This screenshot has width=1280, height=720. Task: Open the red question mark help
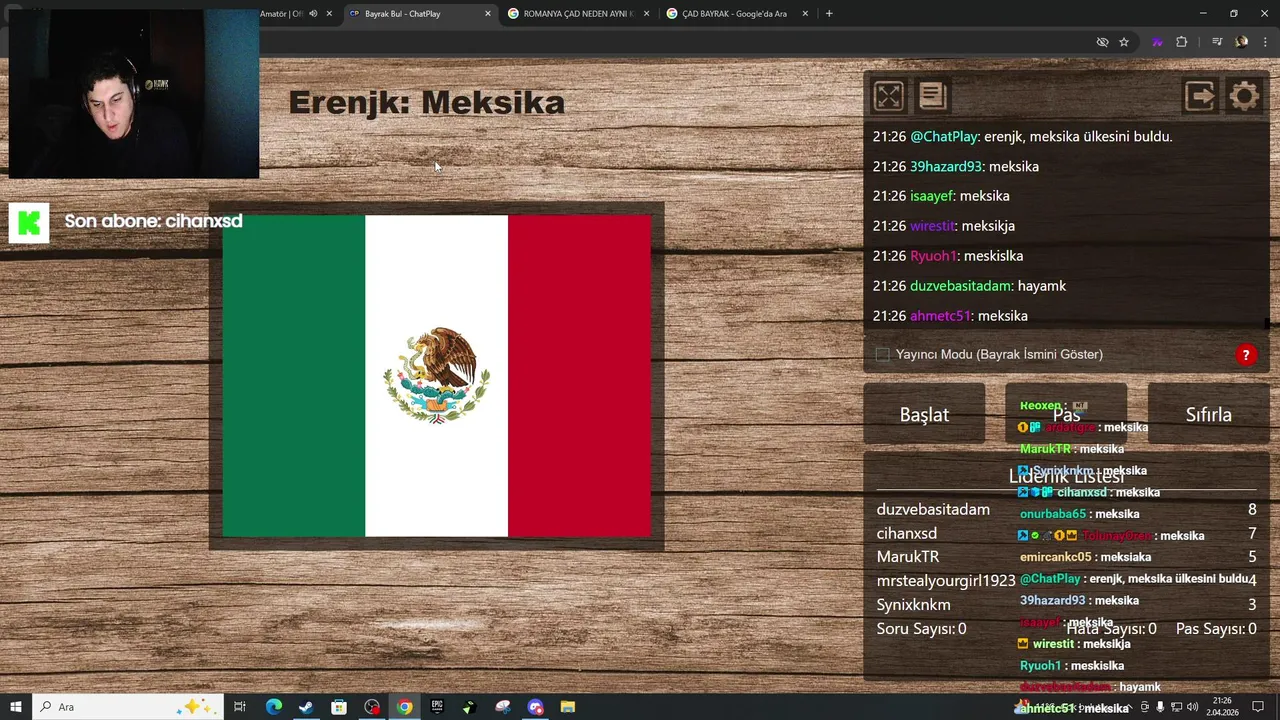click(1245, 355)
